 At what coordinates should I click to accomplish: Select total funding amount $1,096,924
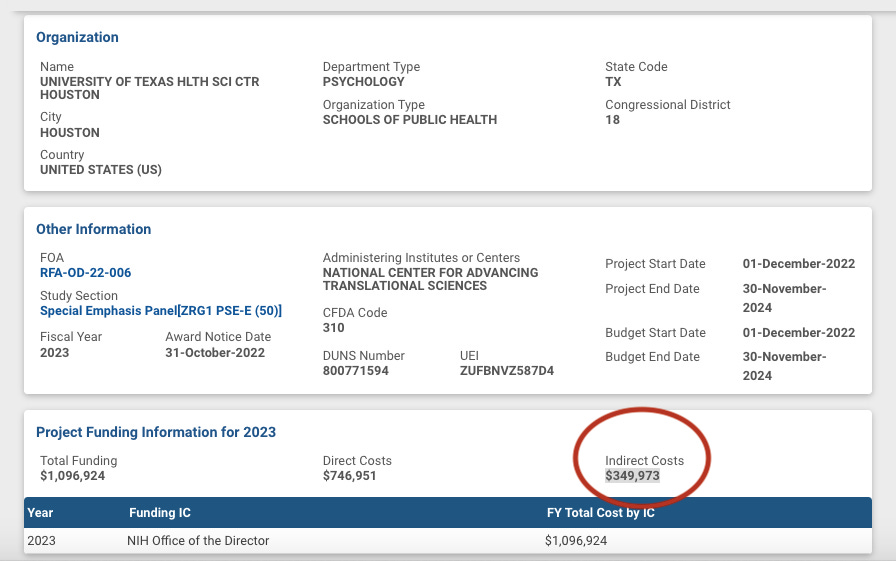point(73,476)
